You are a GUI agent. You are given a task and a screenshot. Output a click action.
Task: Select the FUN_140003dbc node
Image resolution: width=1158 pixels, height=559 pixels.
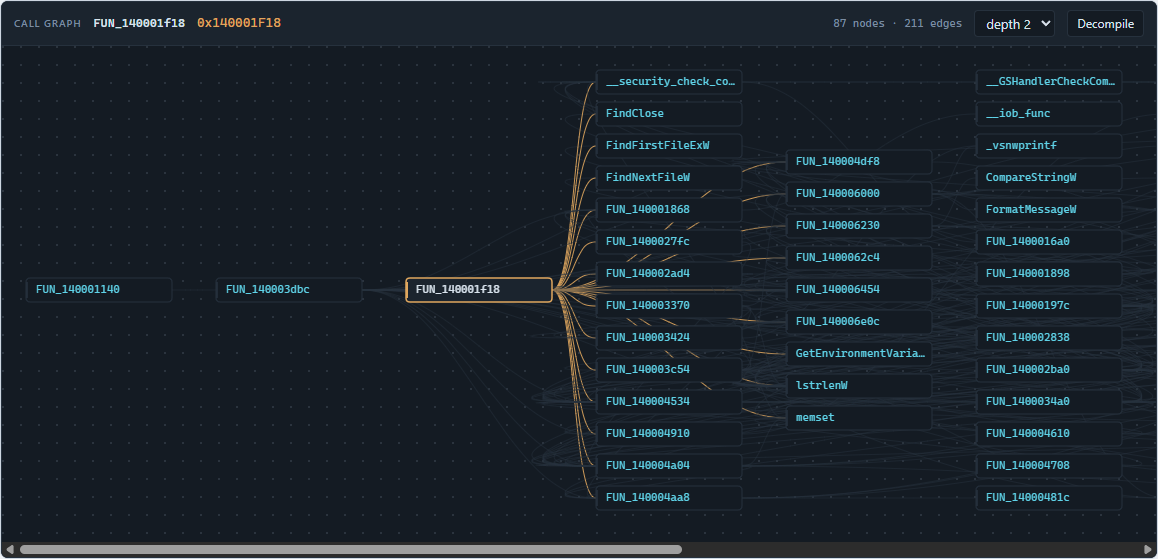(x=289, y=289)
